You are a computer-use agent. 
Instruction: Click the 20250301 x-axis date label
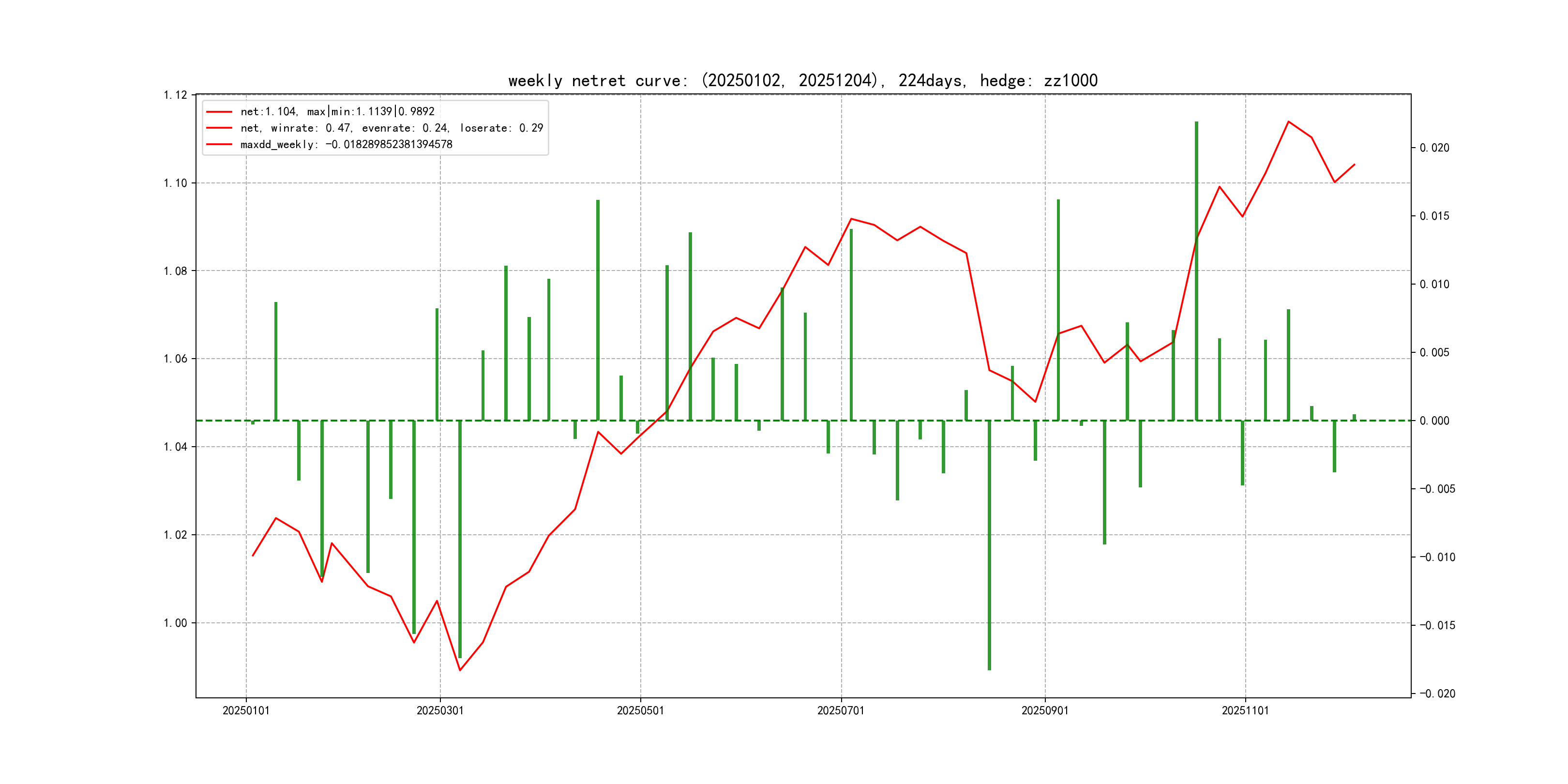(439, 710)
